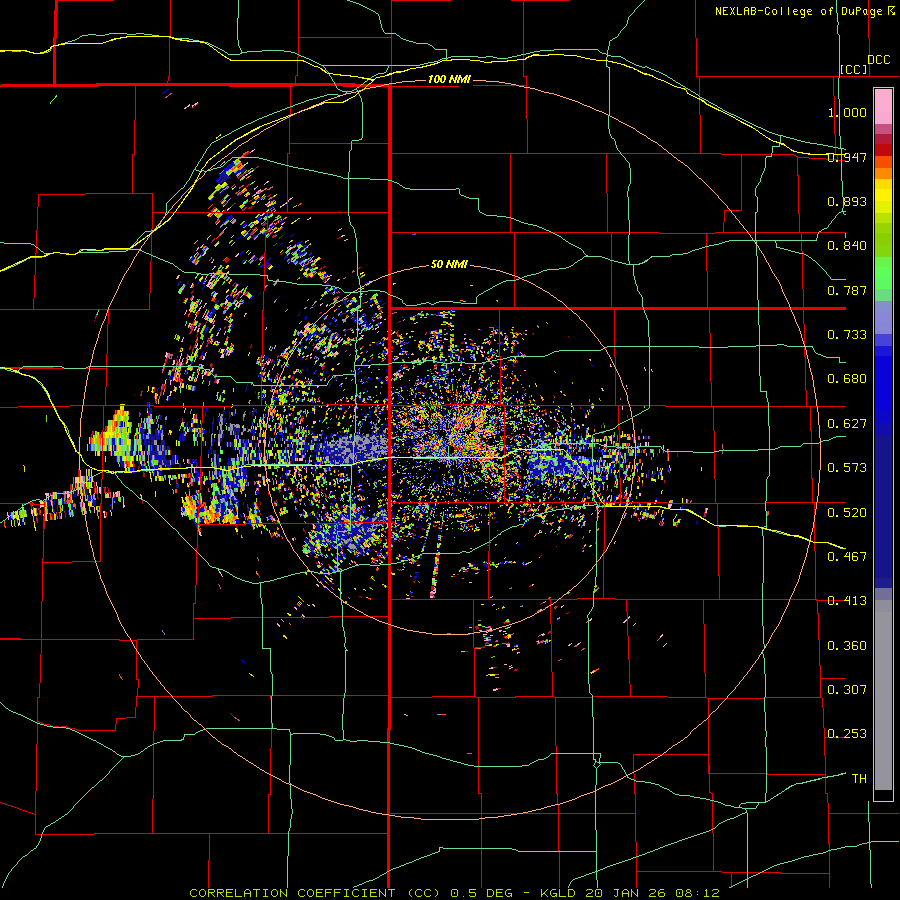Click the NEXLAB-College of DuPage label
900x900 pixels.
coord(799,11)
